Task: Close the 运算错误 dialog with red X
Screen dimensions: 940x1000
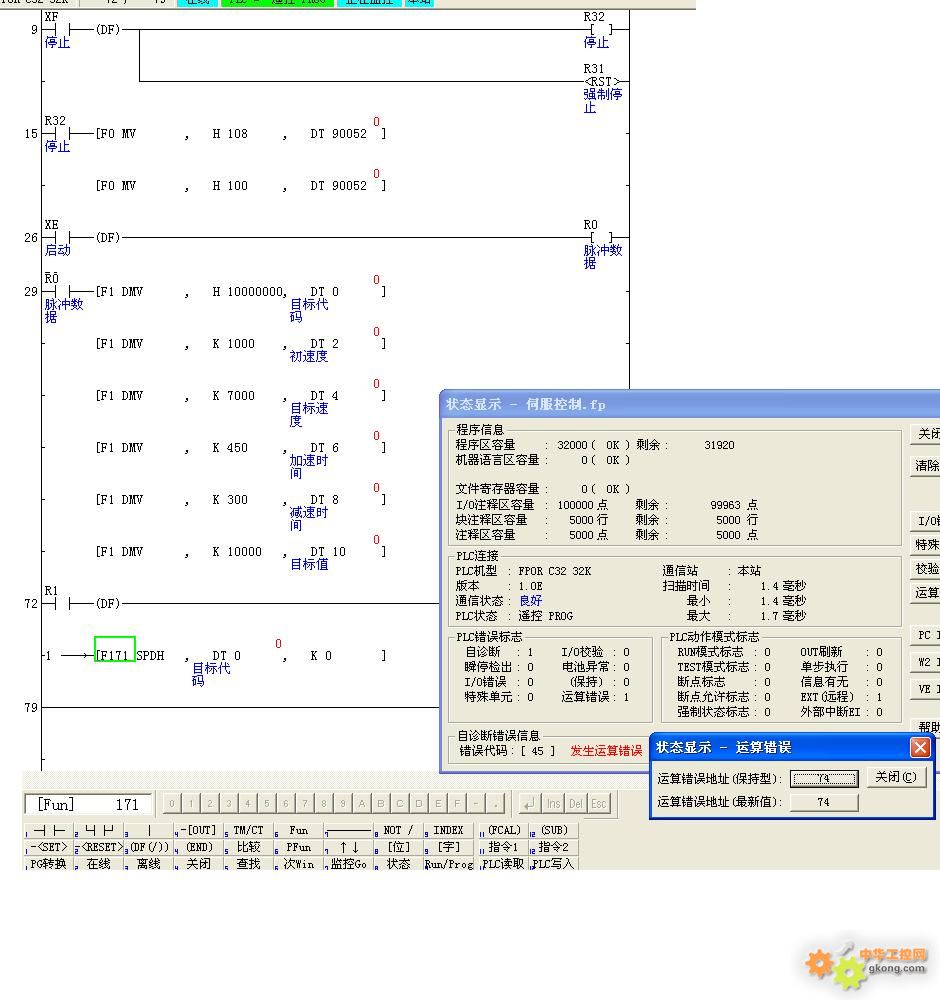Action: coord(920,747)
